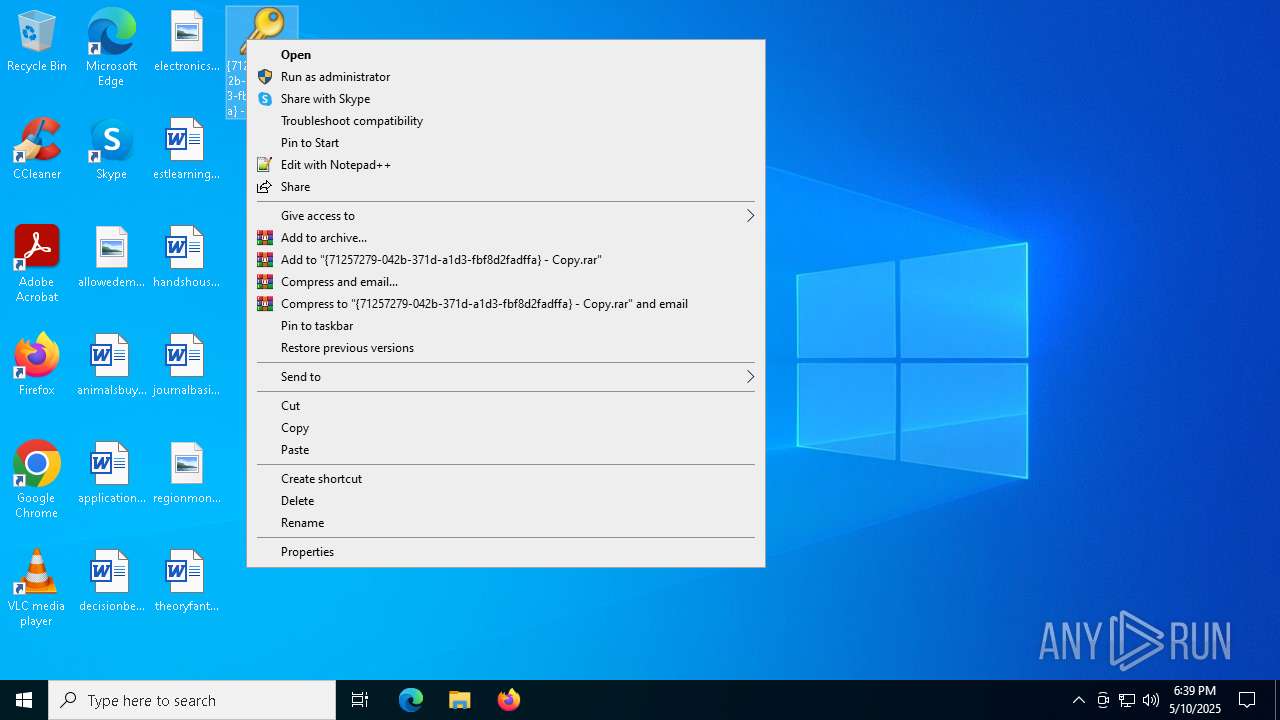Select the application Word document icon
Image resolution: width=1280 pixels, height=720 pixels.
point(111,474)
